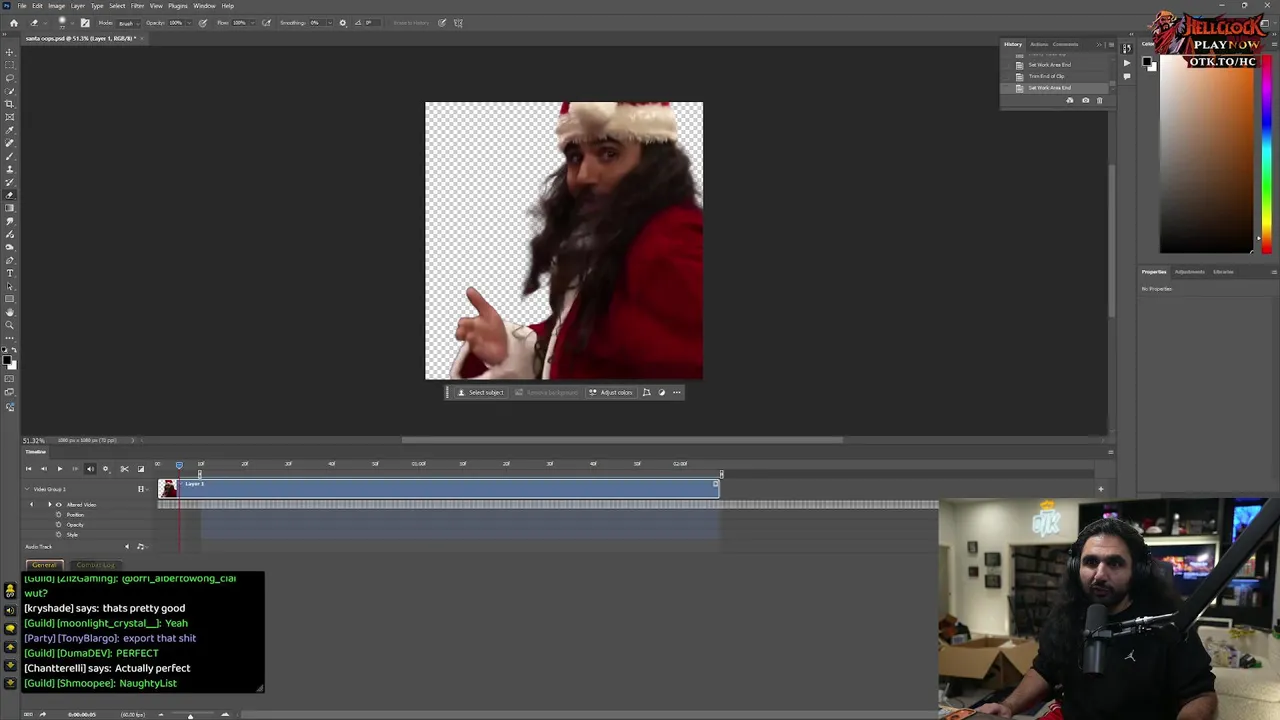
Task: Mute the Audio Track
Action: coord(127,547)
